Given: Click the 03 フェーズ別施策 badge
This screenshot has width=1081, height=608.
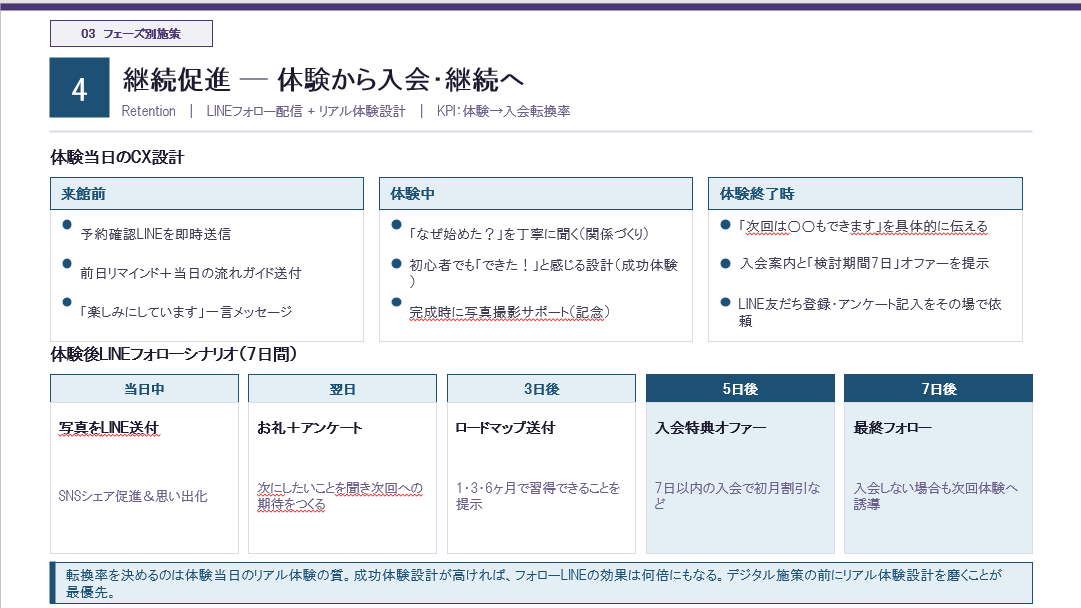Looking at the screenshot, I should pos(130,32).
